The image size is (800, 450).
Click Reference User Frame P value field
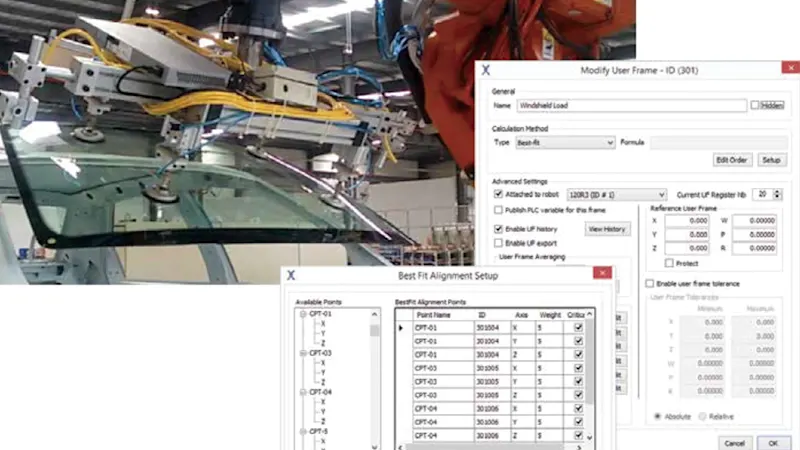pos(754,234)
